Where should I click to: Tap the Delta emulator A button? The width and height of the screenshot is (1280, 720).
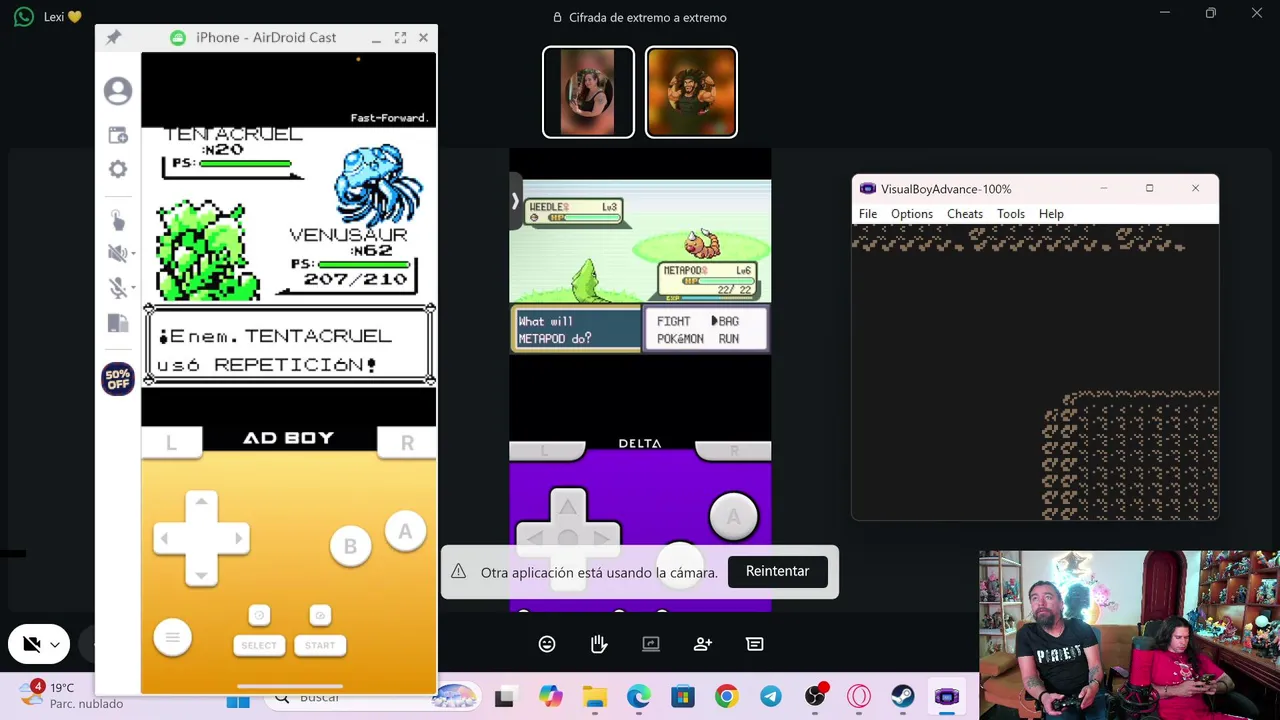[733, 517]
